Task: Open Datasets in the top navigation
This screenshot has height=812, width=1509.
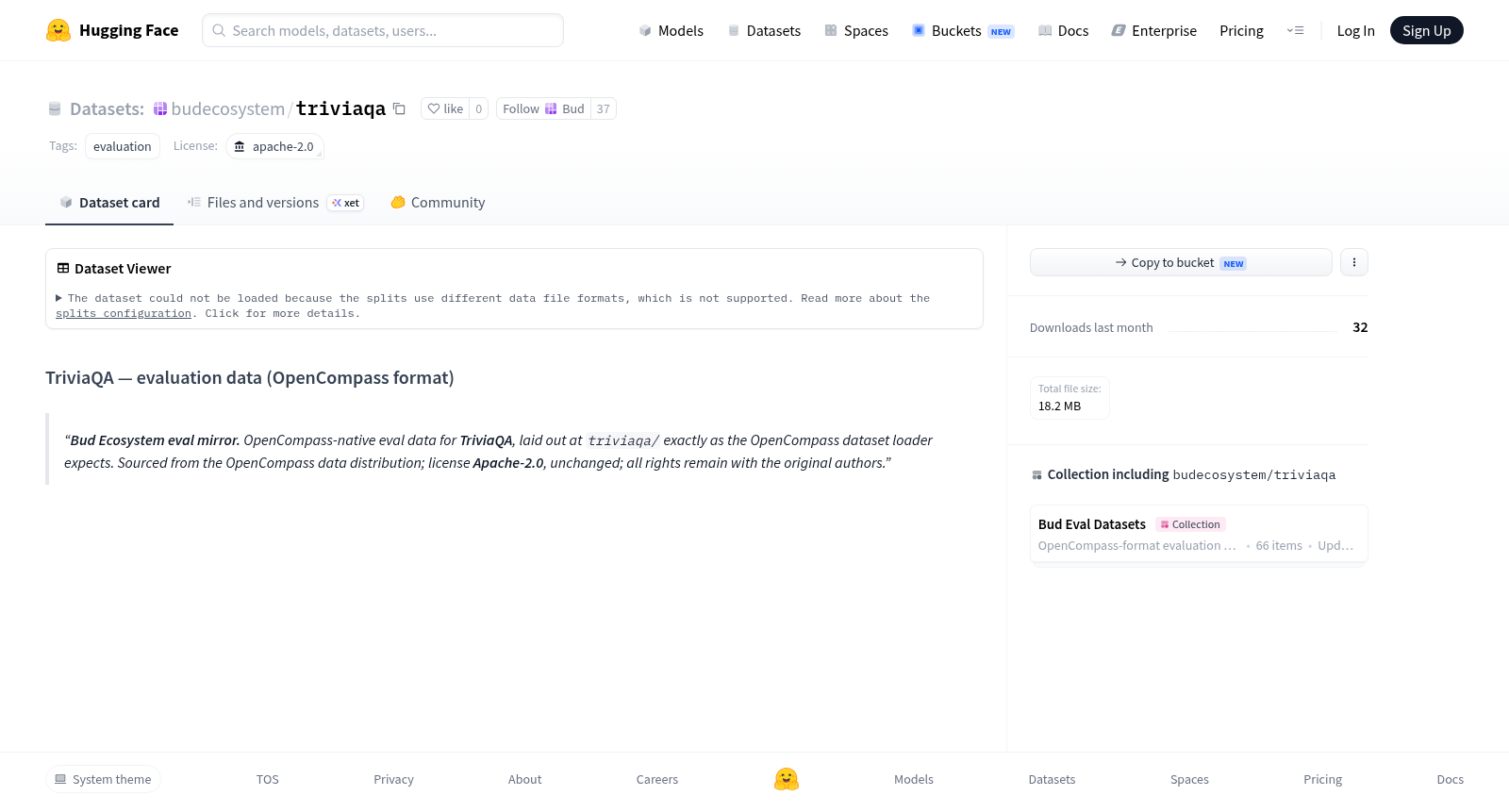Action: 764,30
